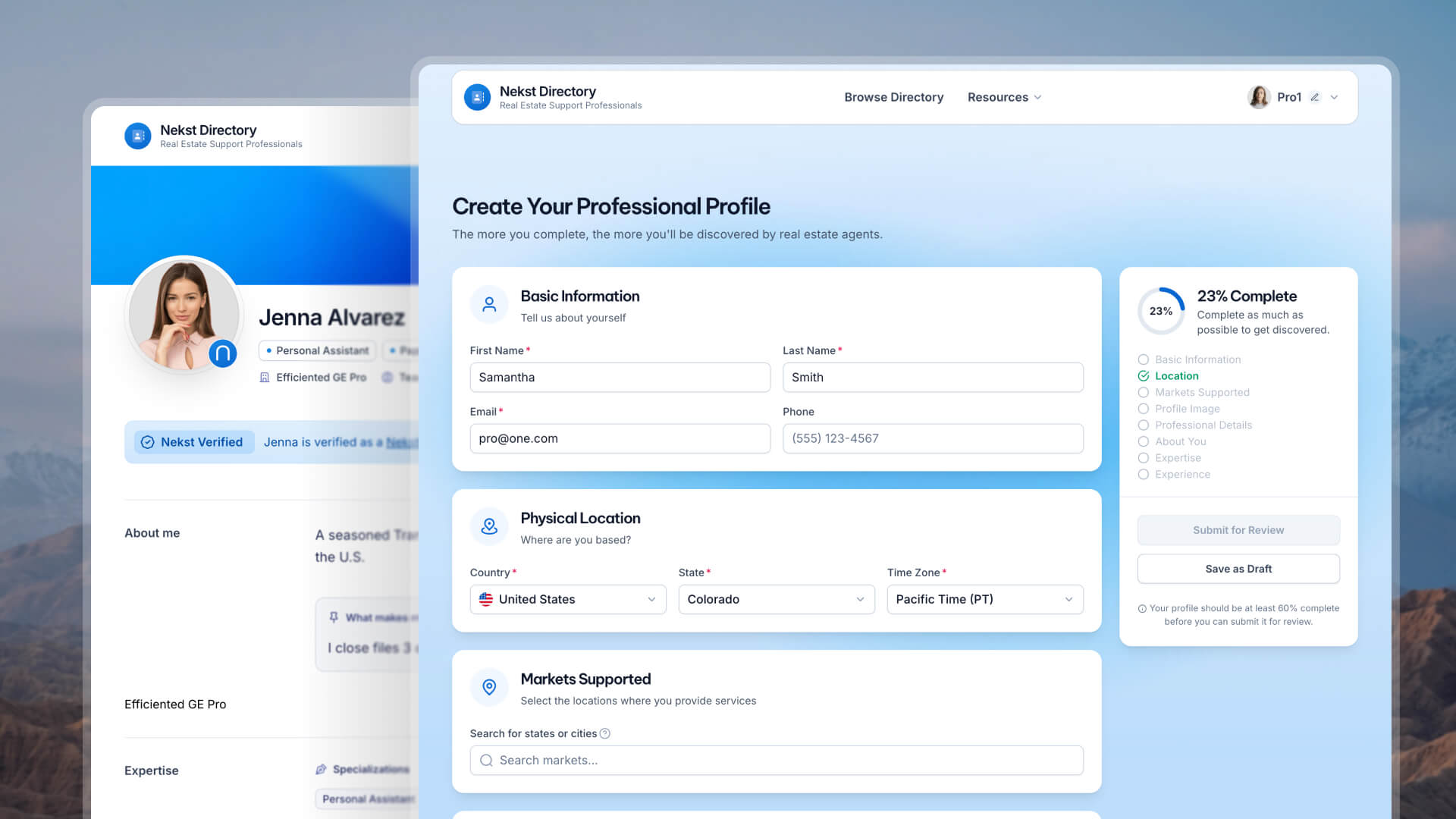Click the Basic Information person icon
Image resolution: width=1456 pixels, height=819 pixels.
489,304
